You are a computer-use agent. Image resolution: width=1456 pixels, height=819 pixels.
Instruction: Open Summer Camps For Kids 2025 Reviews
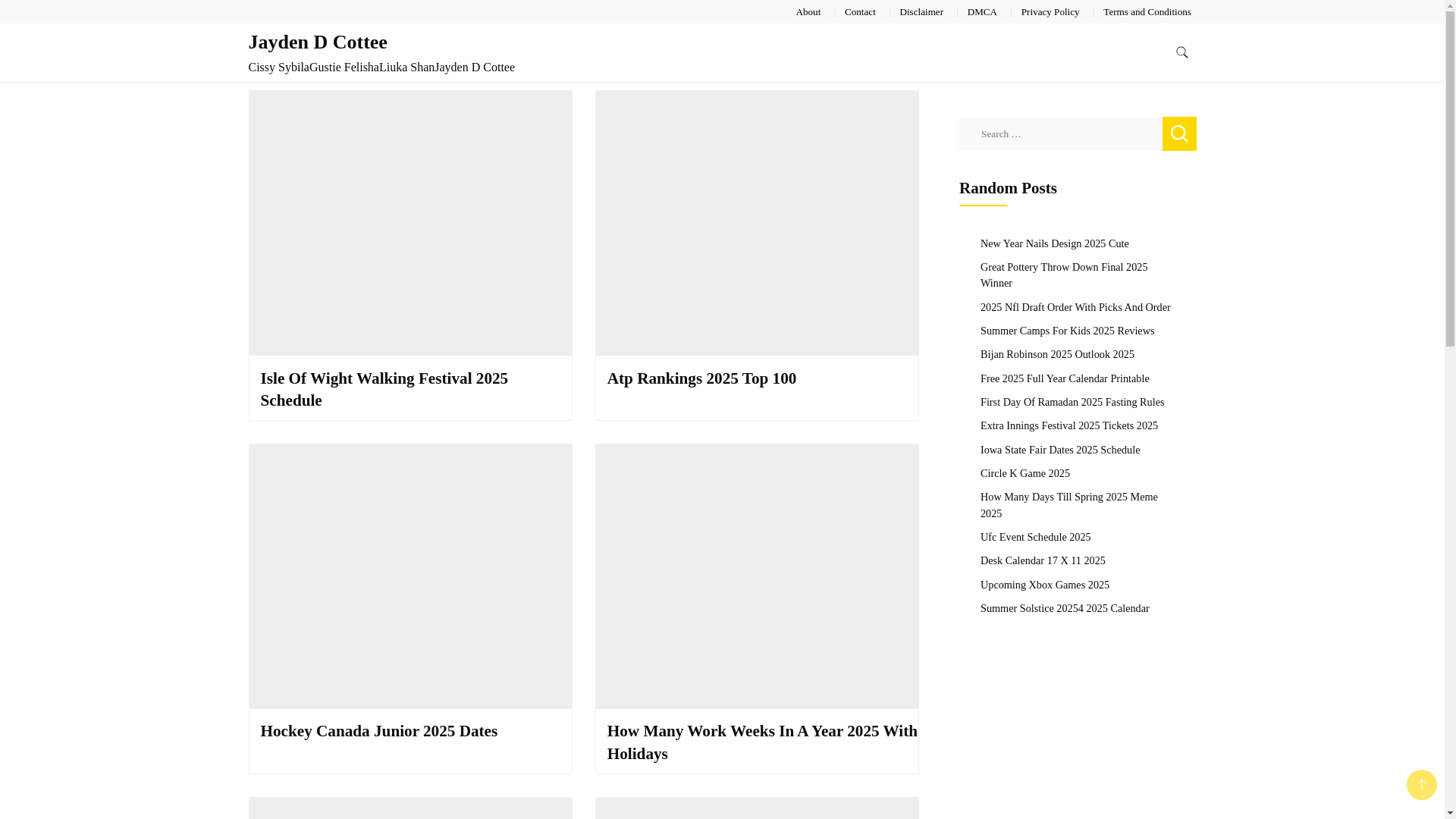click(x=1067, y=331)
